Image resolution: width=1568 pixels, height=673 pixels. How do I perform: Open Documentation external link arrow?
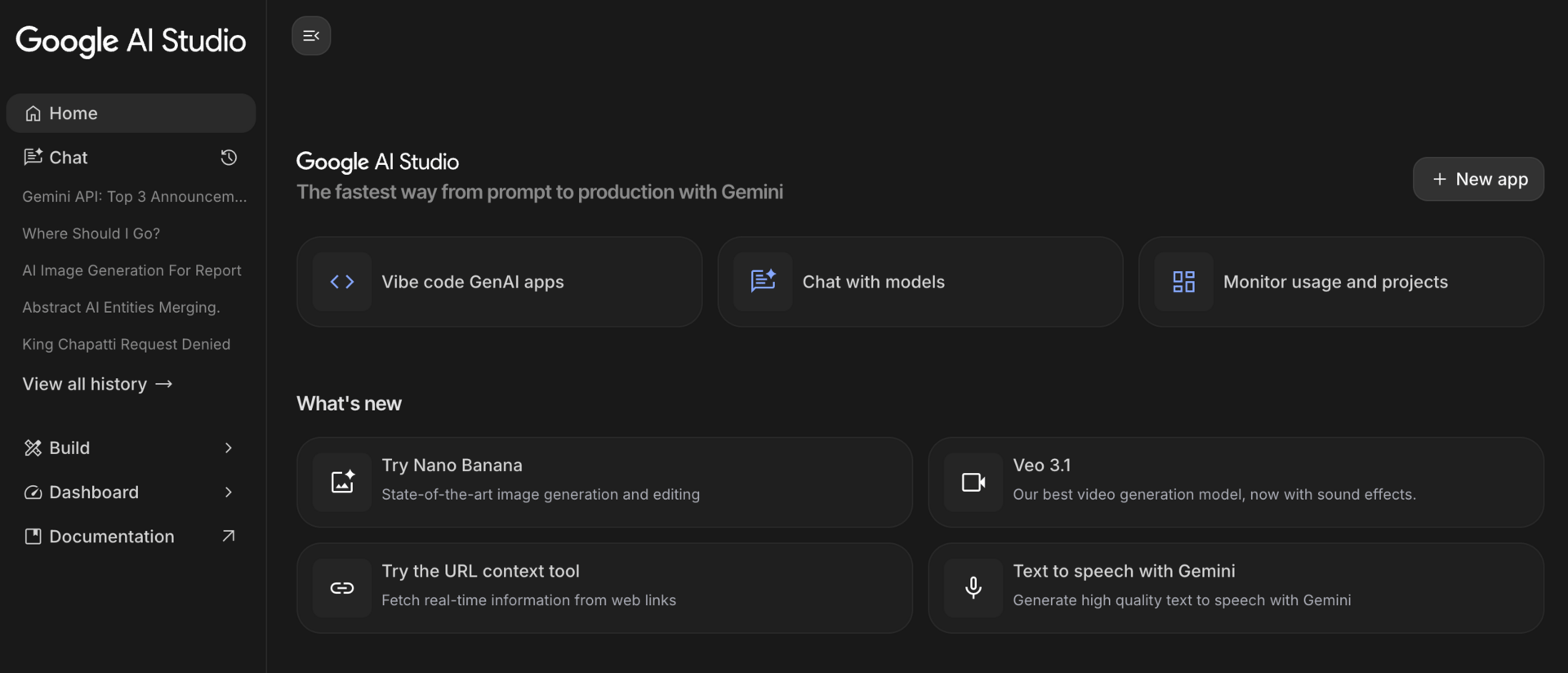pos(229,537)
